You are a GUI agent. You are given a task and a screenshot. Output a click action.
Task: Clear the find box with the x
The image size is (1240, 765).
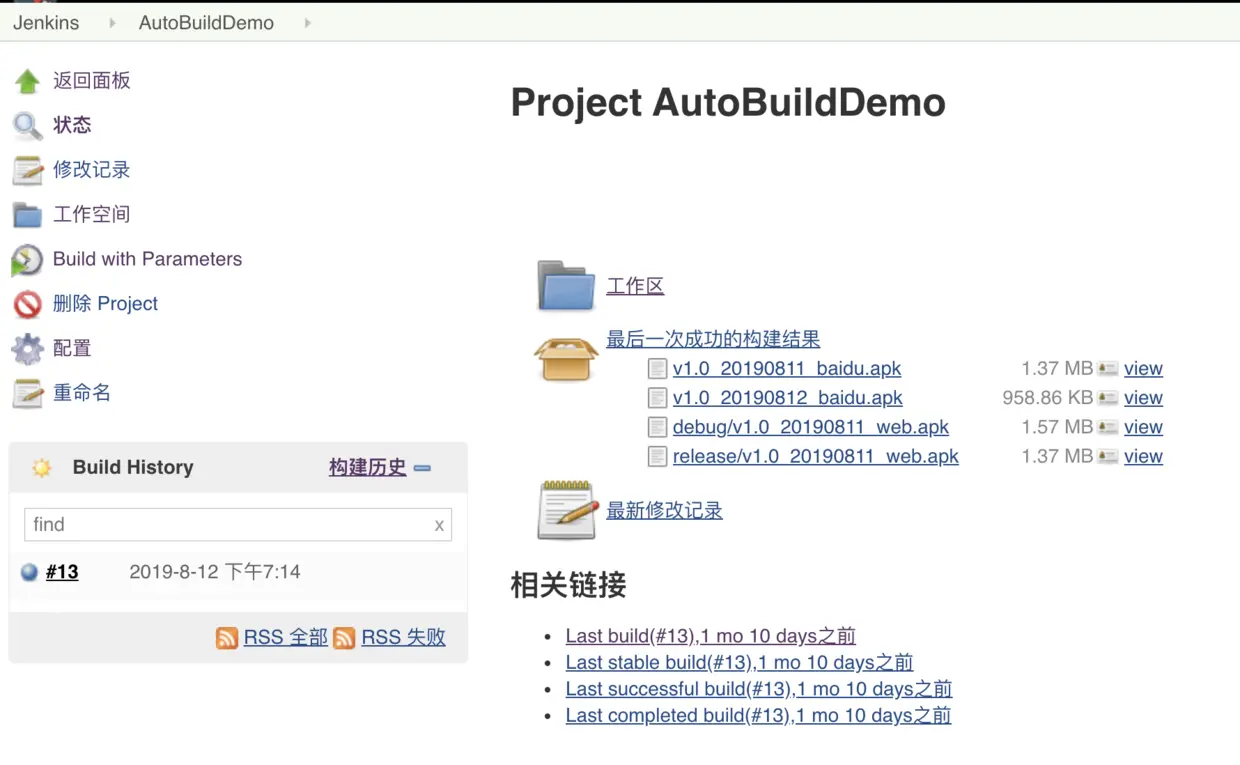tap(439, 525)
